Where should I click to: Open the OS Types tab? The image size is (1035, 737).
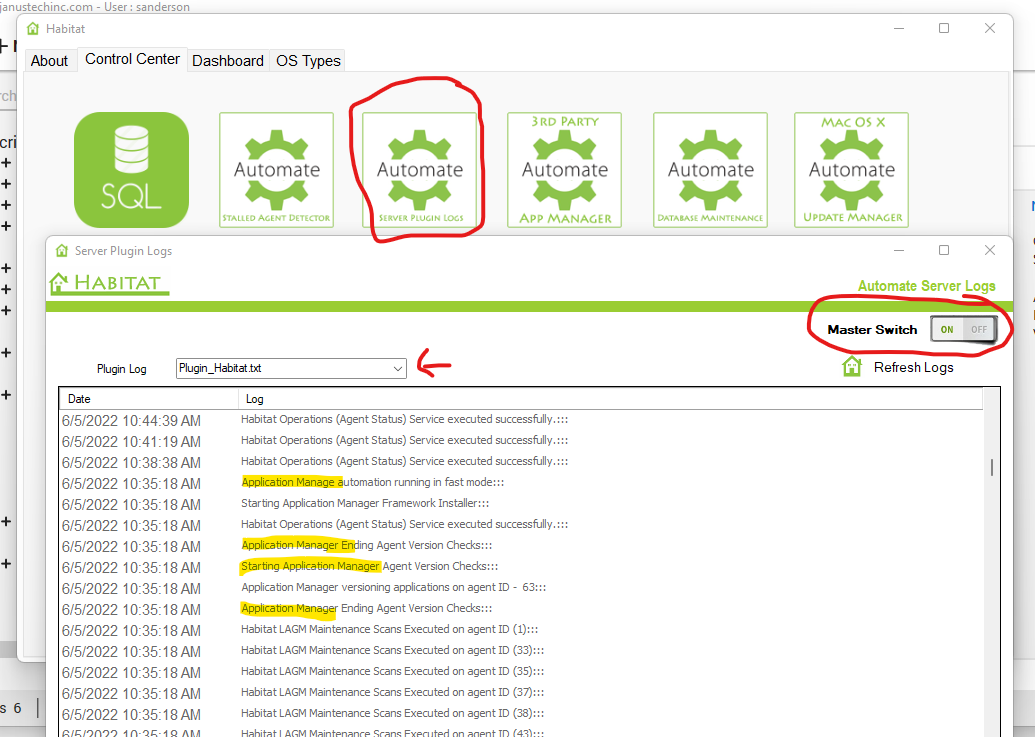[x=308, y=61]
